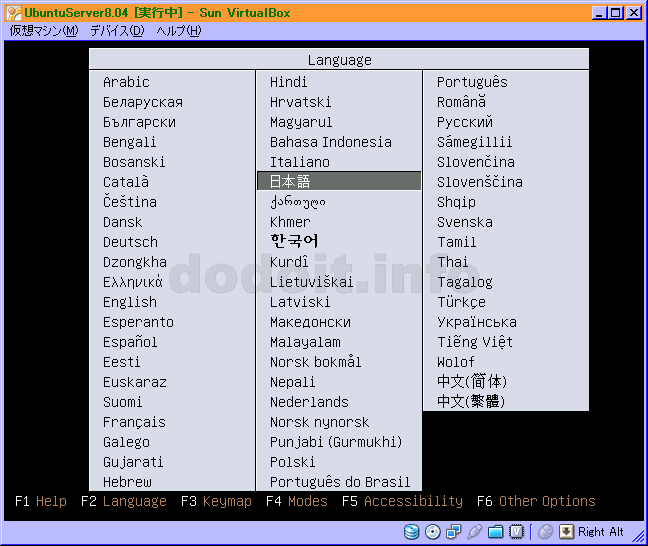Select Tiếng Việt language

tap(475, 342)
